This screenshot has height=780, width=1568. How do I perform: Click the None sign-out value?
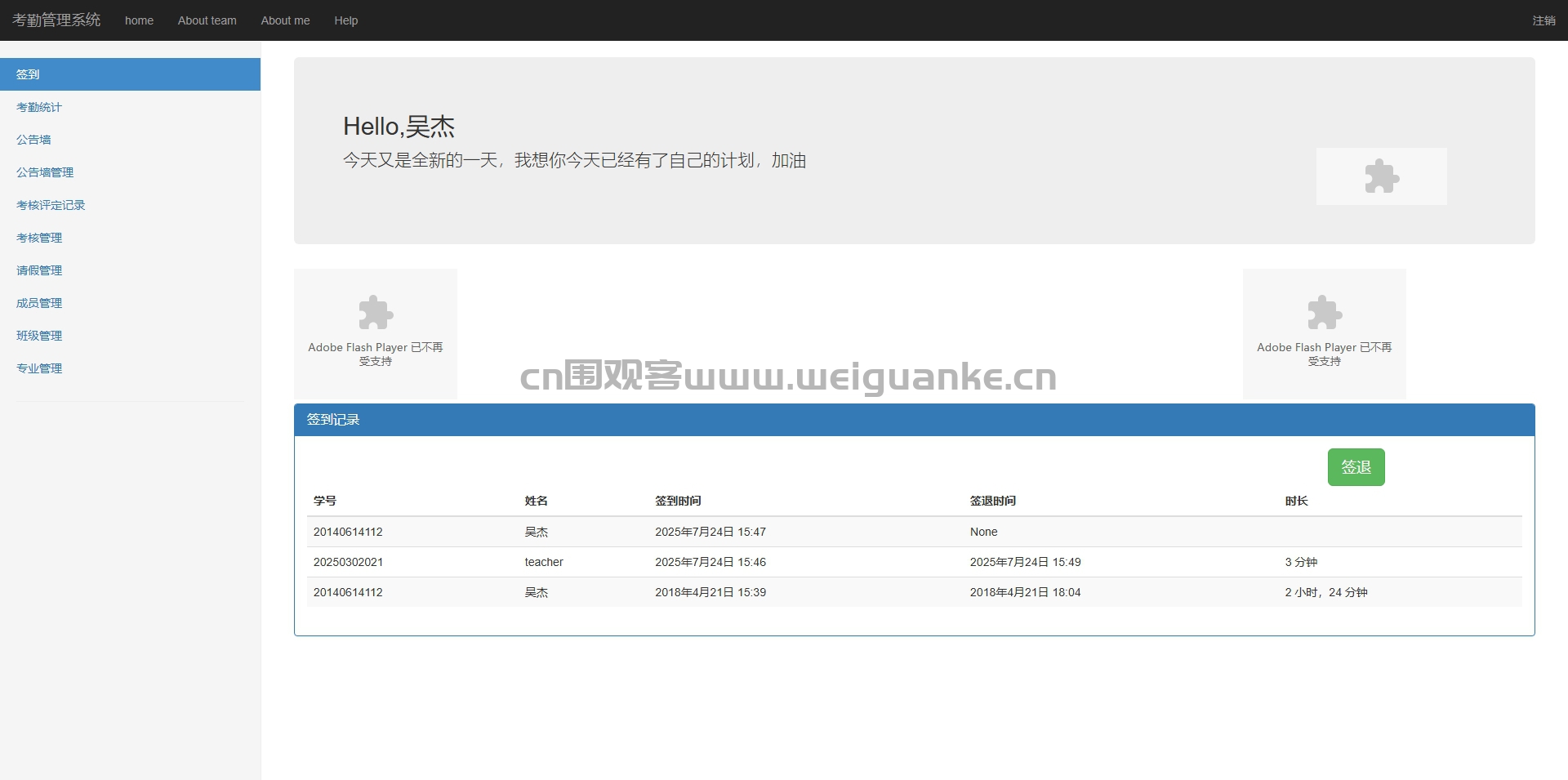(x=983, y=532)
